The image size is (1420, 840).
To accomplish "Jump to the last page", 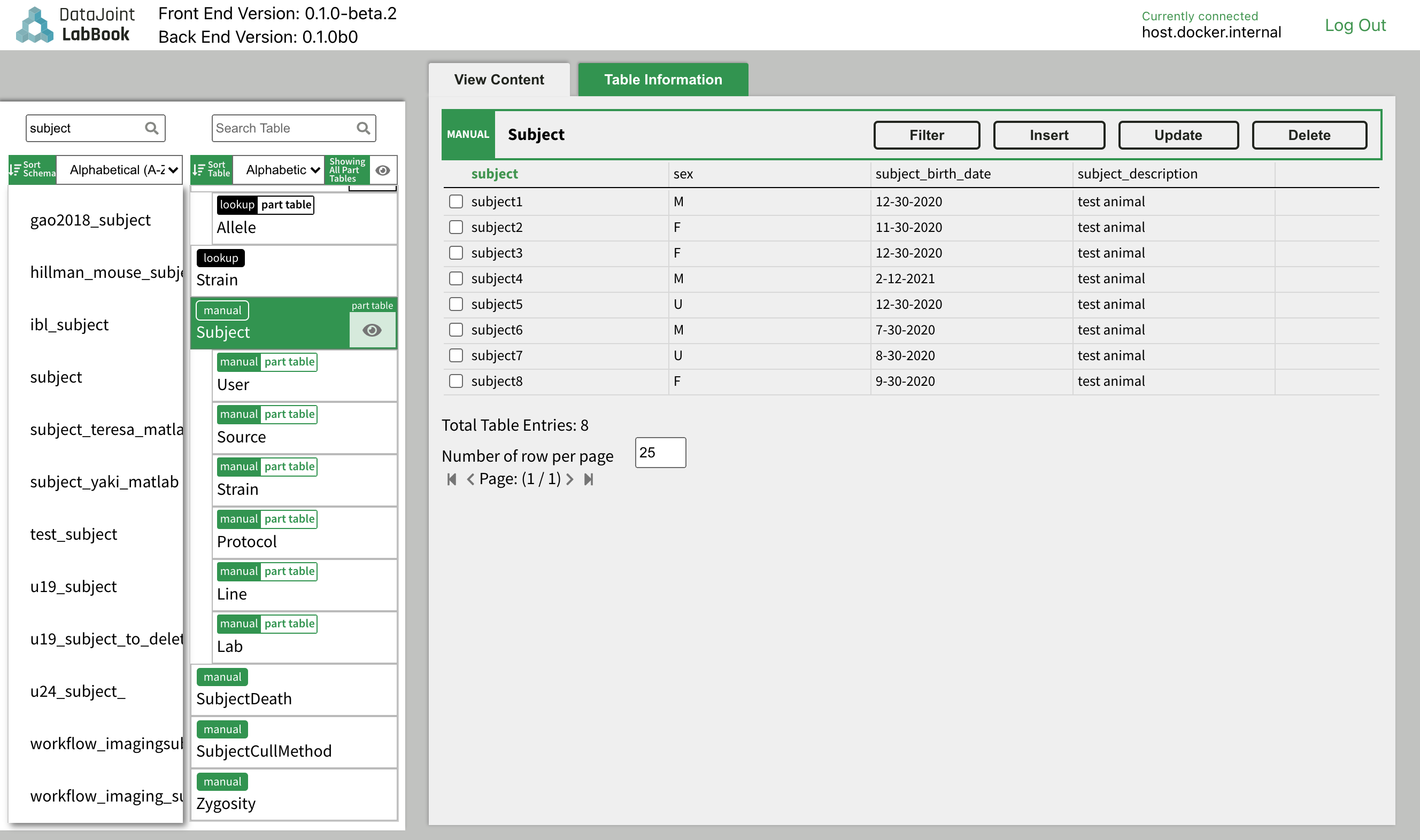I will click(x=589, y=479).
